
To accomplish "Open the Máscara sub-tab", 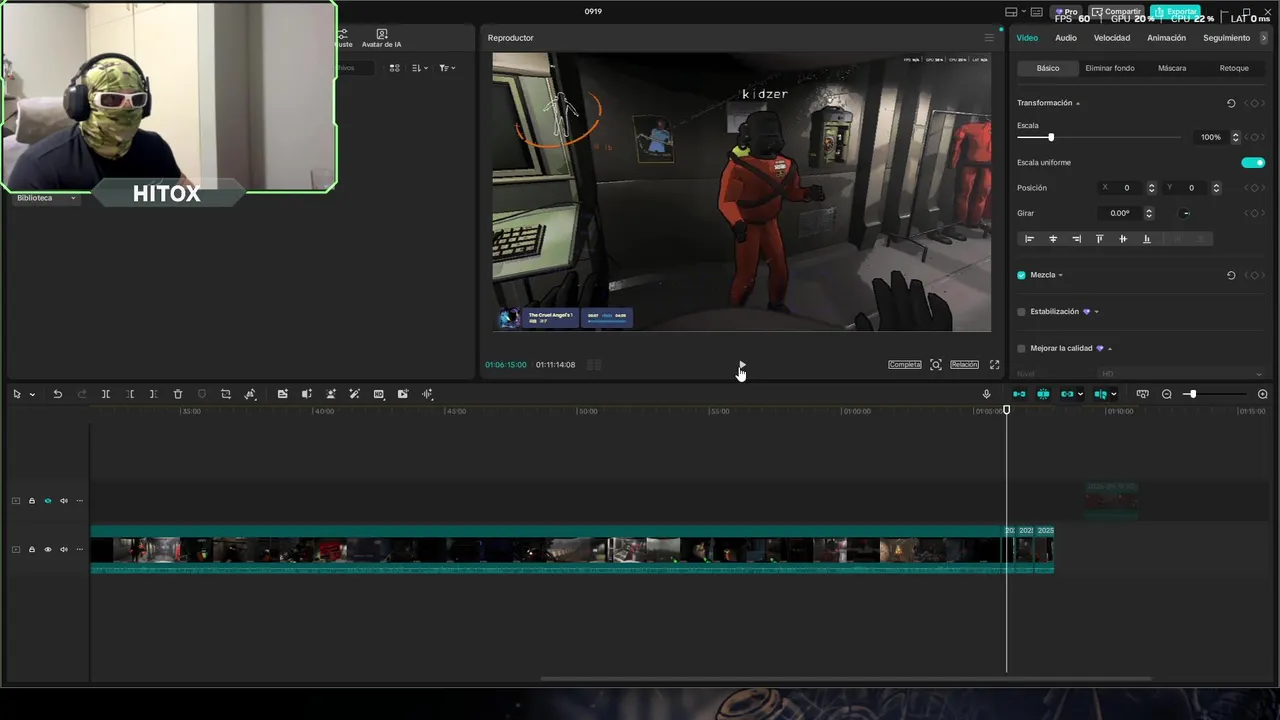I will click(1172, 68).
